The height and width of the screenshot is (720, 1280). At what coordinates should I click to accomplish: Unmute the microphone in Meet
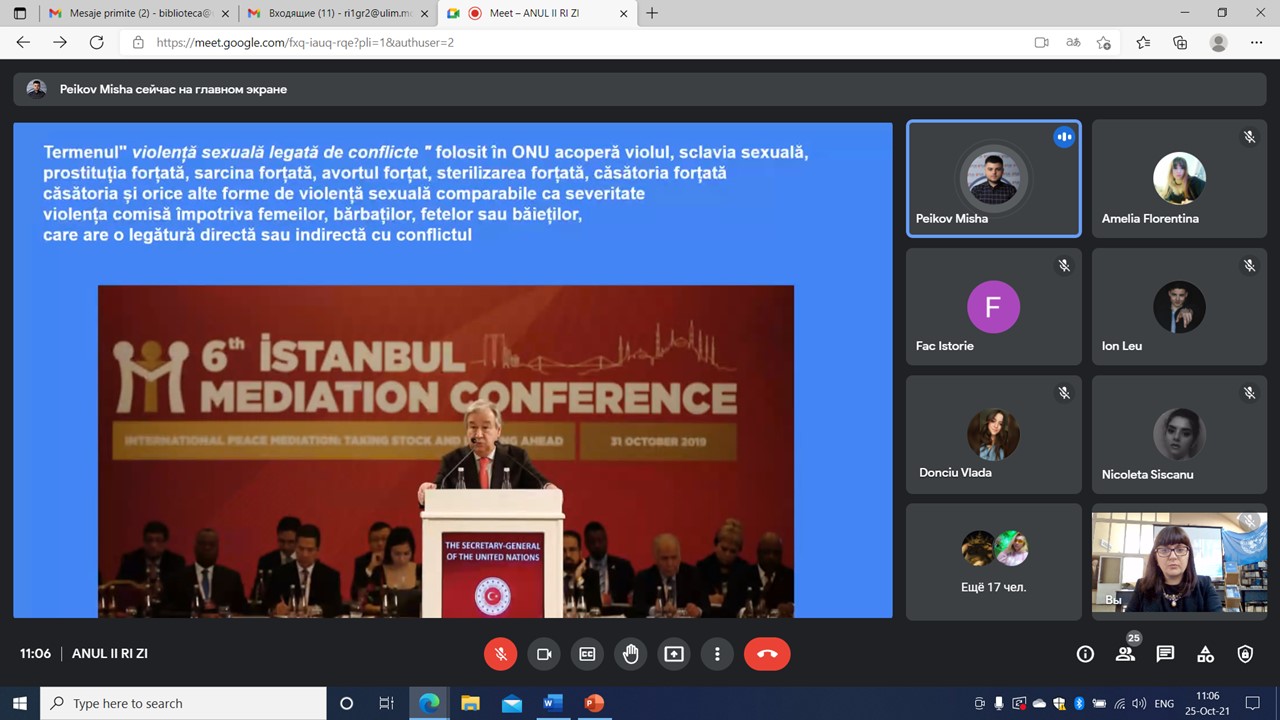(x=501, y=654)
